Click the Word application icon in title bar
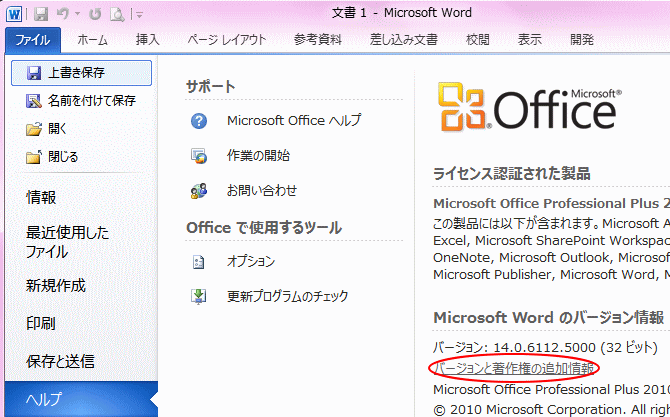 (14, 14)
